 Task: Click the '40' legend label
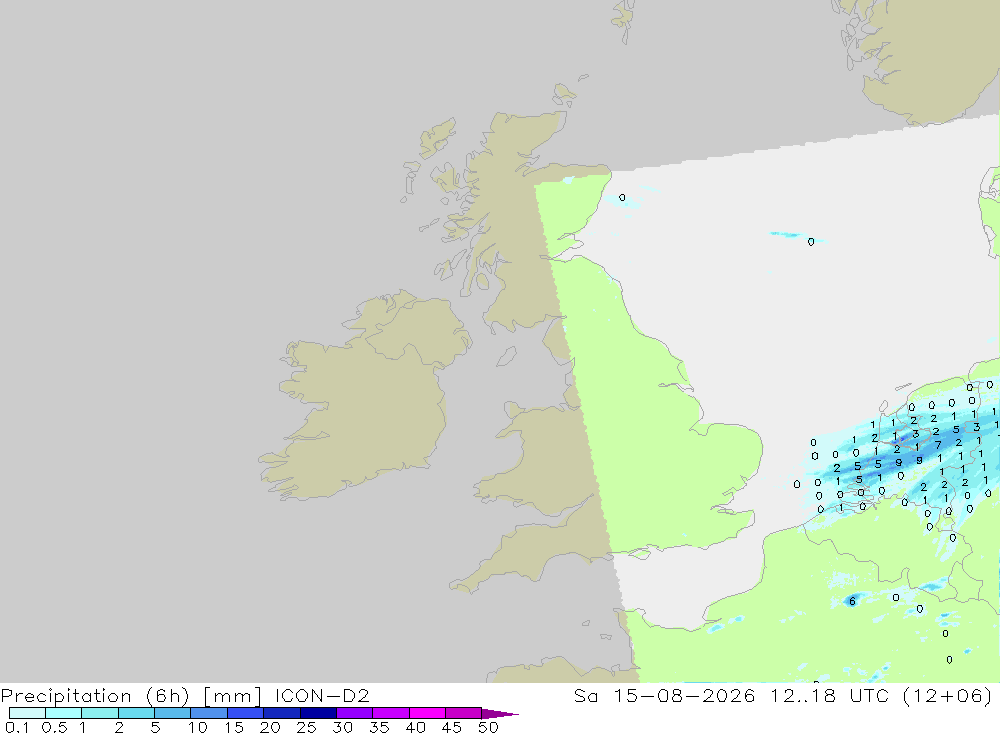[x=415, y=727]
